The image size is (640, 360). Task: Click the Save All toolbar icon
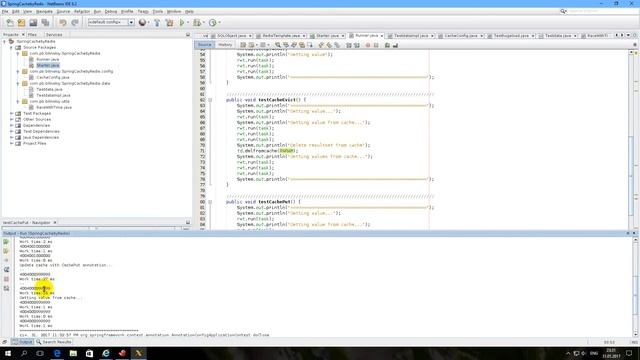pyautogui.click(x=45, y=23)
